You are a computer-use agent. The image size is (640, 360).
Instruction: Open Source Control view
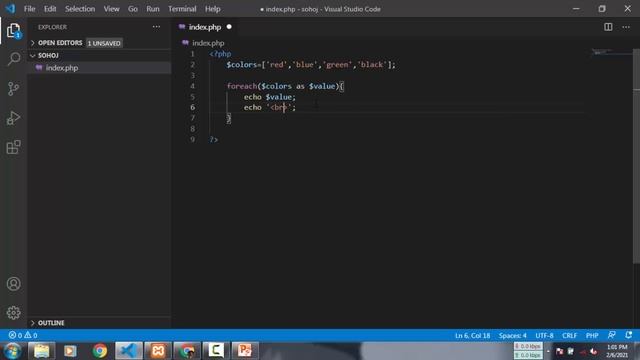[13, 89]
